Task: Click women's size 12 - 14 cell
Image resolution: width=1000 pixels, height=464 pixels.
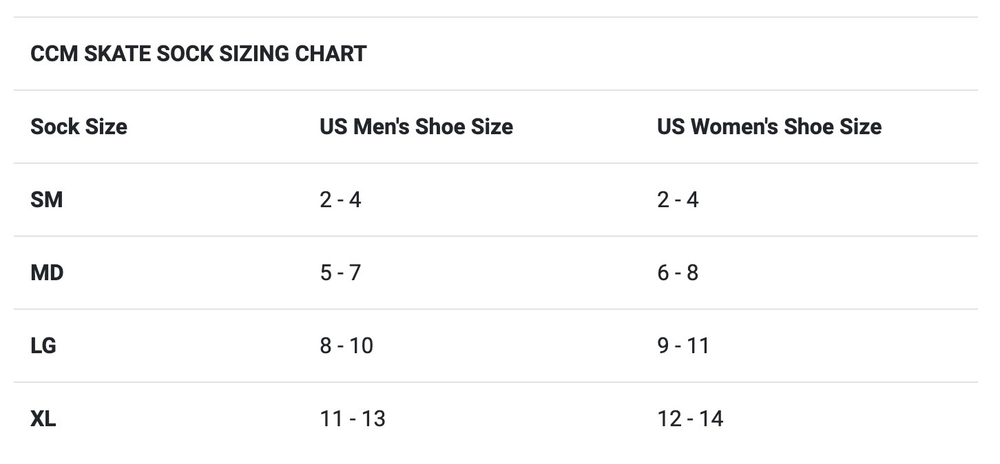Action: (690, 419)
